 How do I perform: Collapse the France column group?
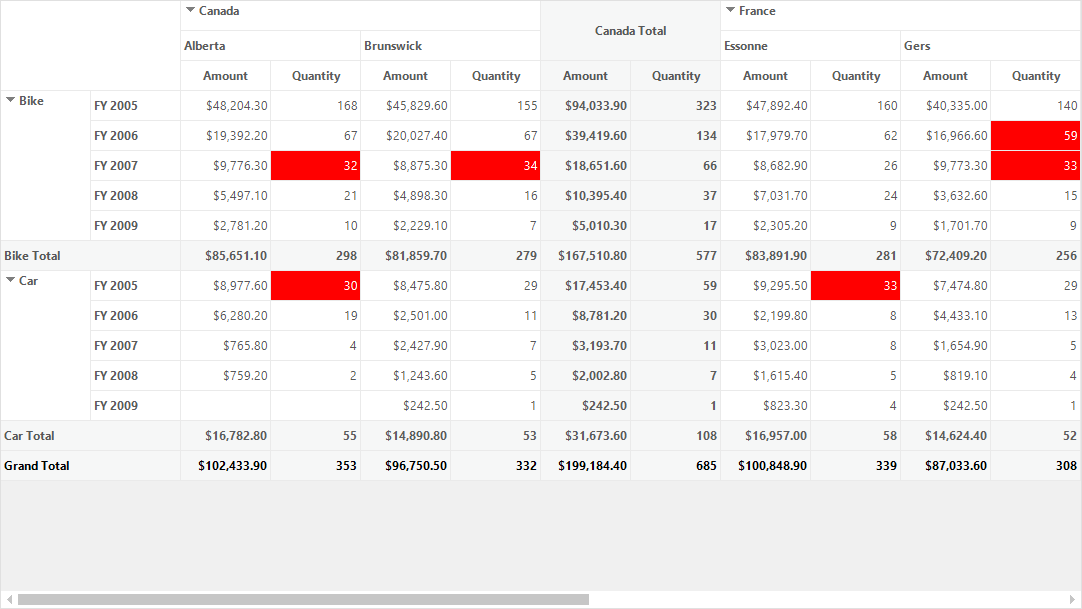(730, 10)
